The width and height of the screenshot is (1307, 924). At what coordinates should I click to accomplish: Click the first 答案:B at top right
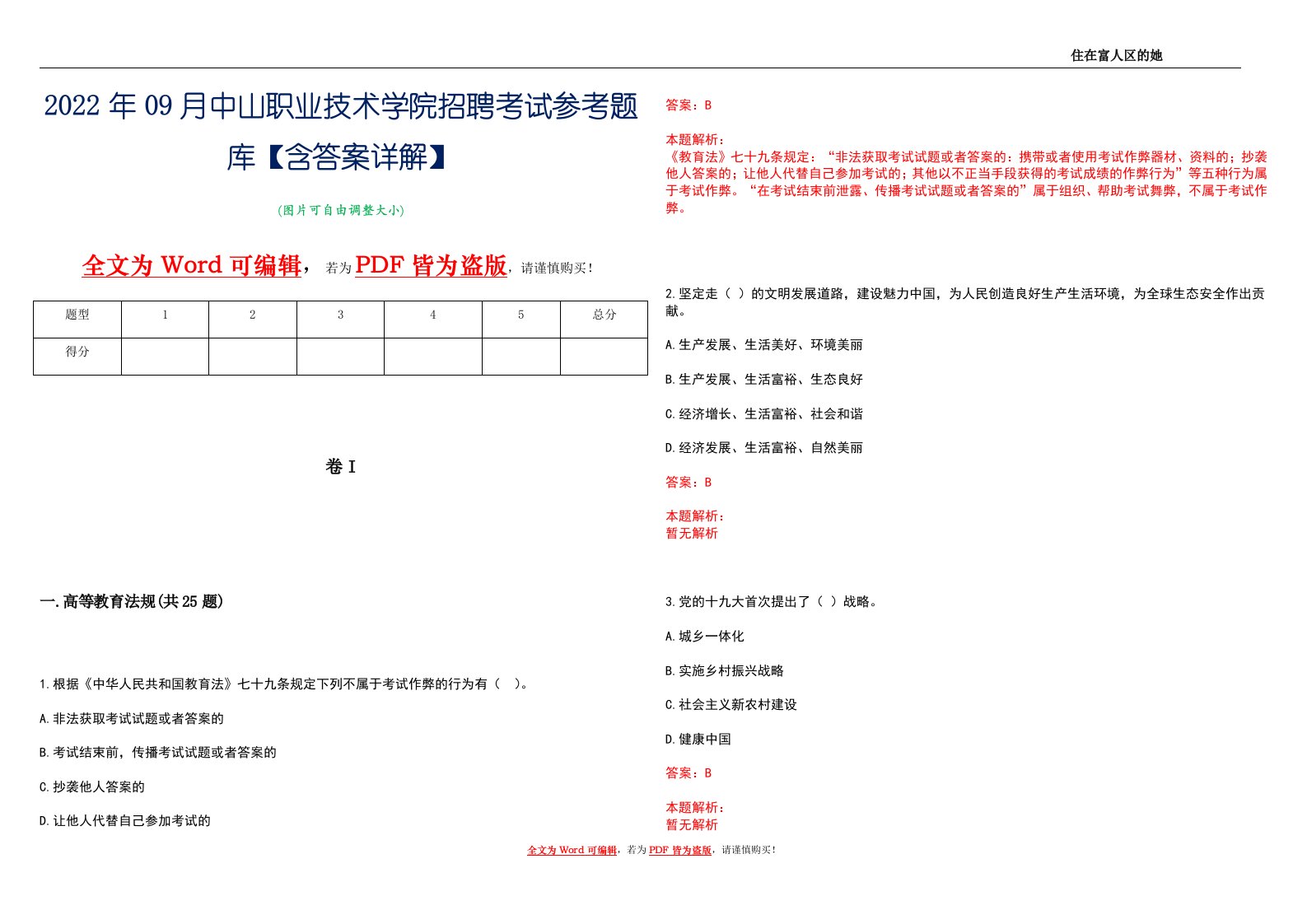tap(689, 105)
